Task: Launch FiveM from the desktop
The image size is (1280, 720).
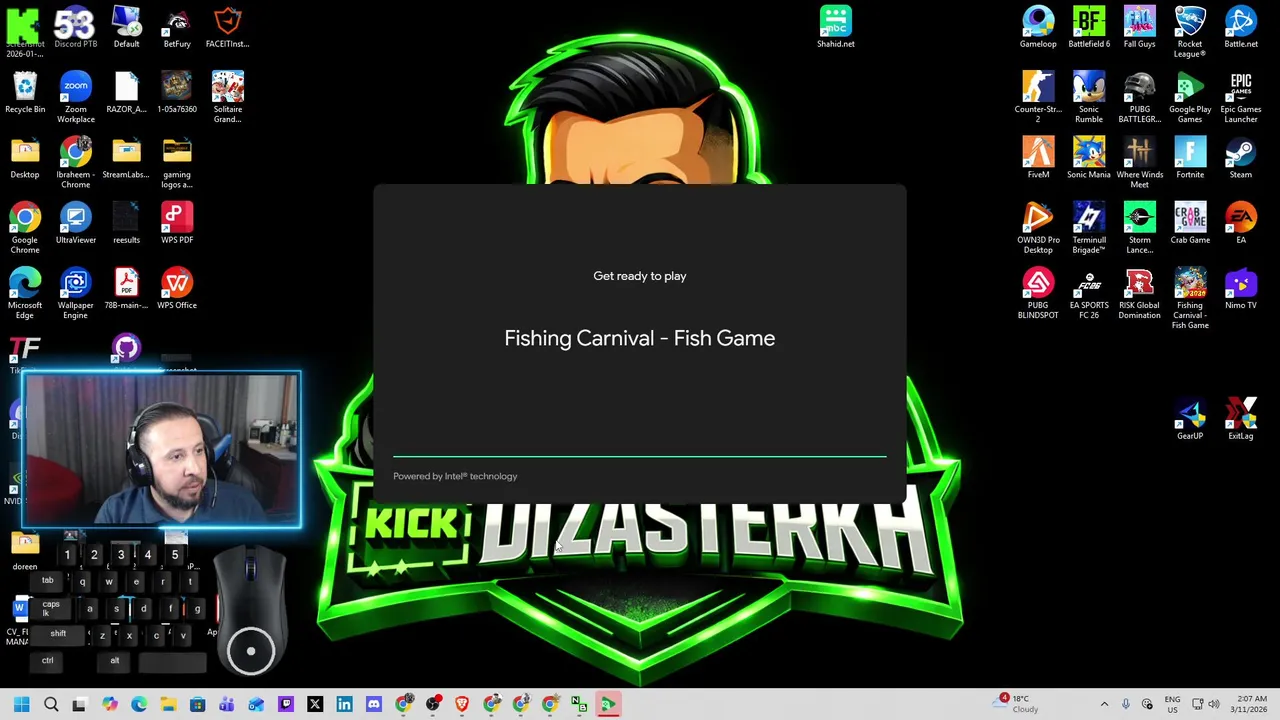Action: point(1038,158)
